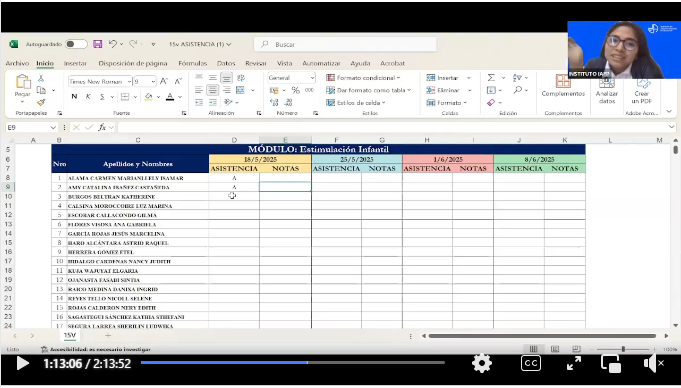The height and width of the screenshot is (388, 681).
Task: Enter fullscreen video mode
Action: (x=574, y=363)
